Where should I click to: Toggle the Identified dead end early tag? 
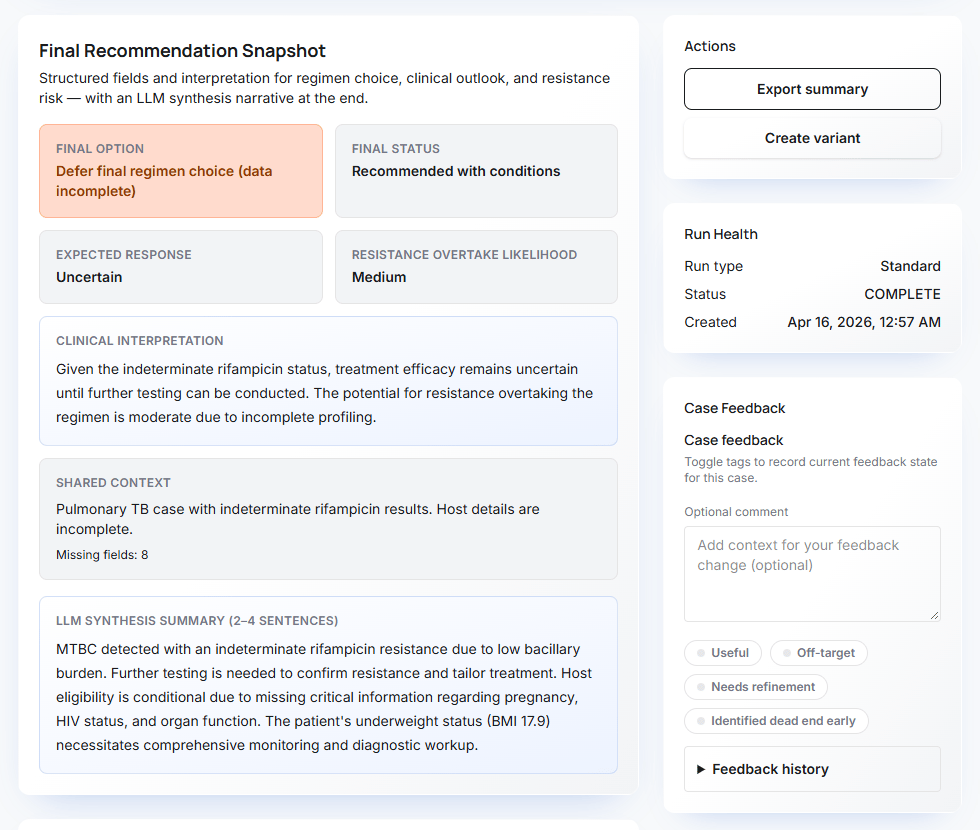coord(776,721)
